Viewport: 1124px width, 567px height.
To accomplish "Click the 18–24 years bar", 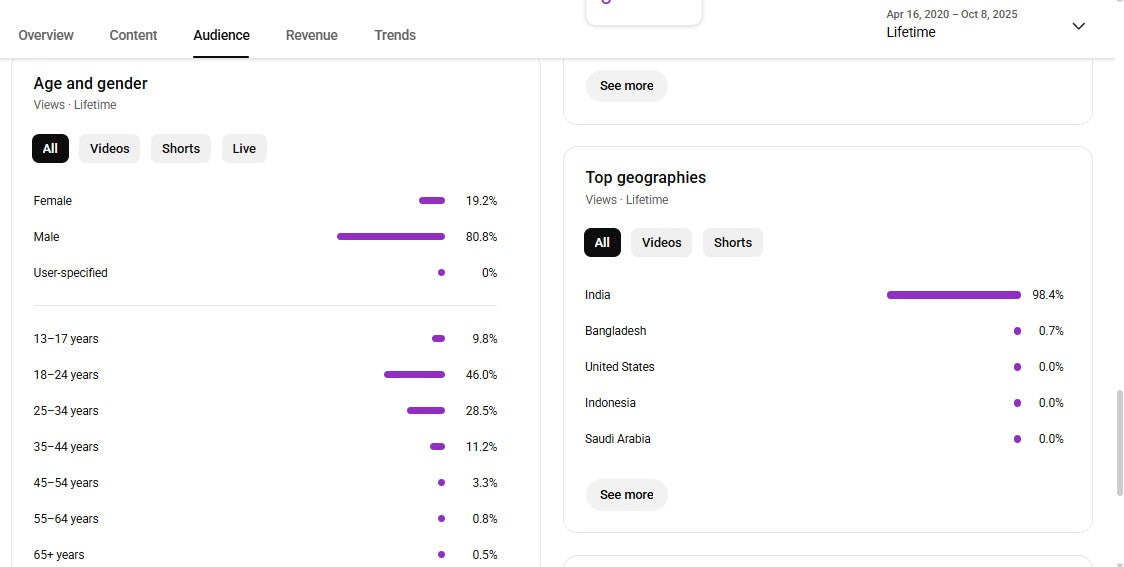I will [x=414, y=375].
